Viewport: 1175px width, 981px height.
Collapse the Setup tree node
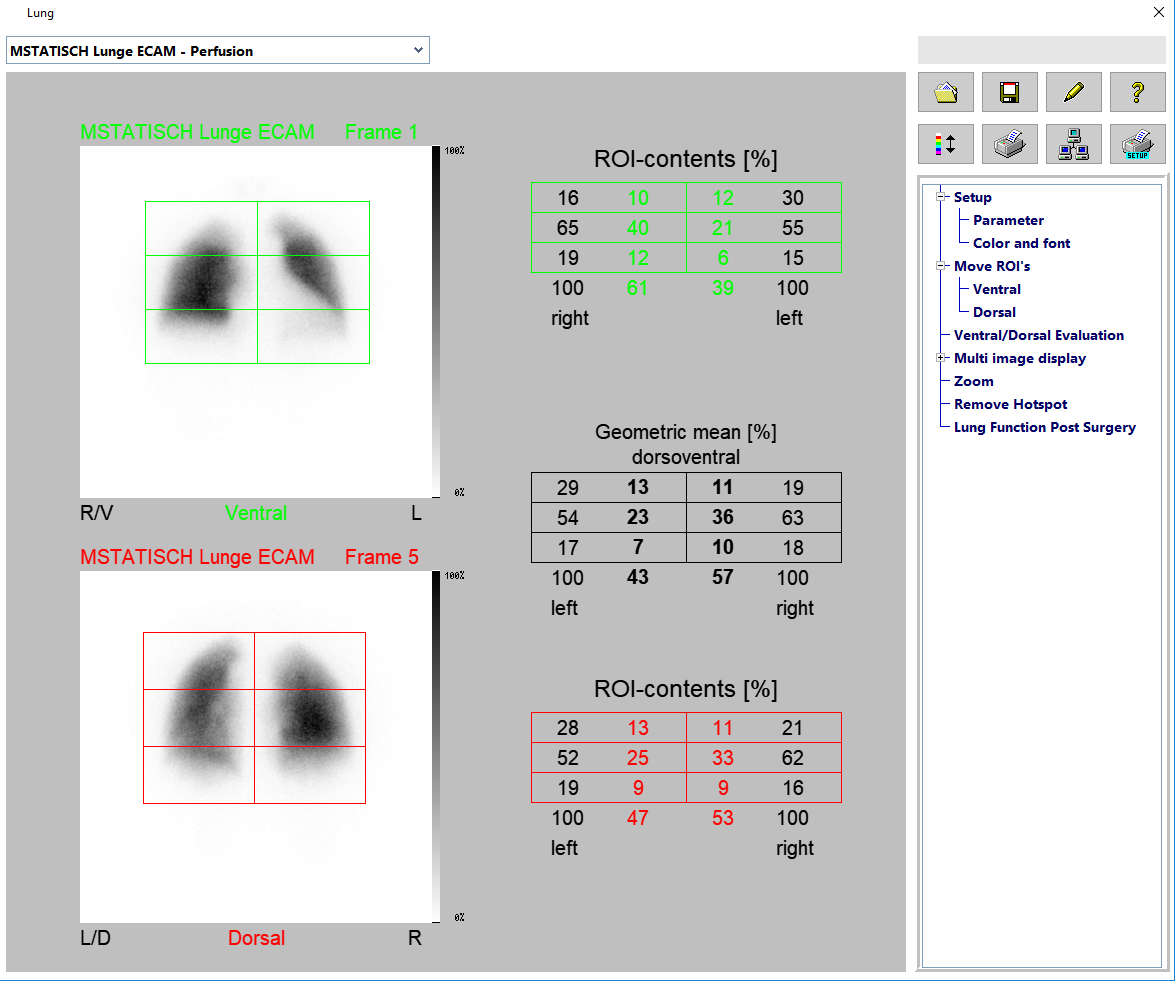click(x=941, y=197)
